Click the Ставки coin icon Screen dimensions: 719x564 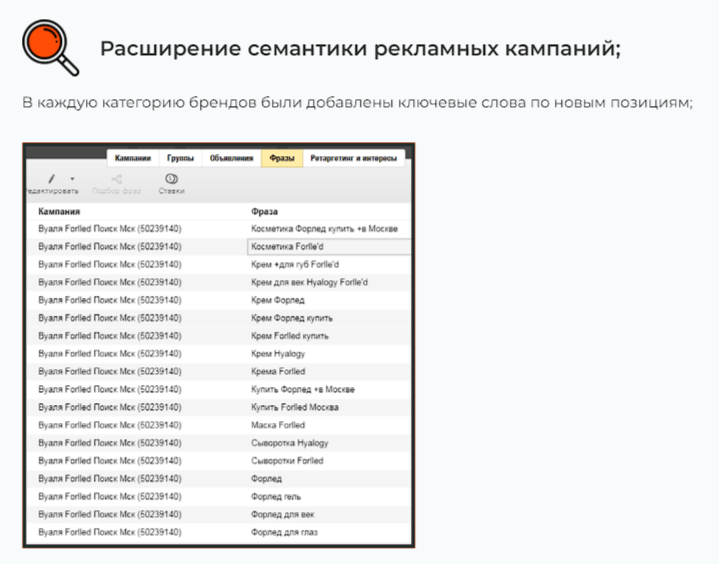(171, 178)
